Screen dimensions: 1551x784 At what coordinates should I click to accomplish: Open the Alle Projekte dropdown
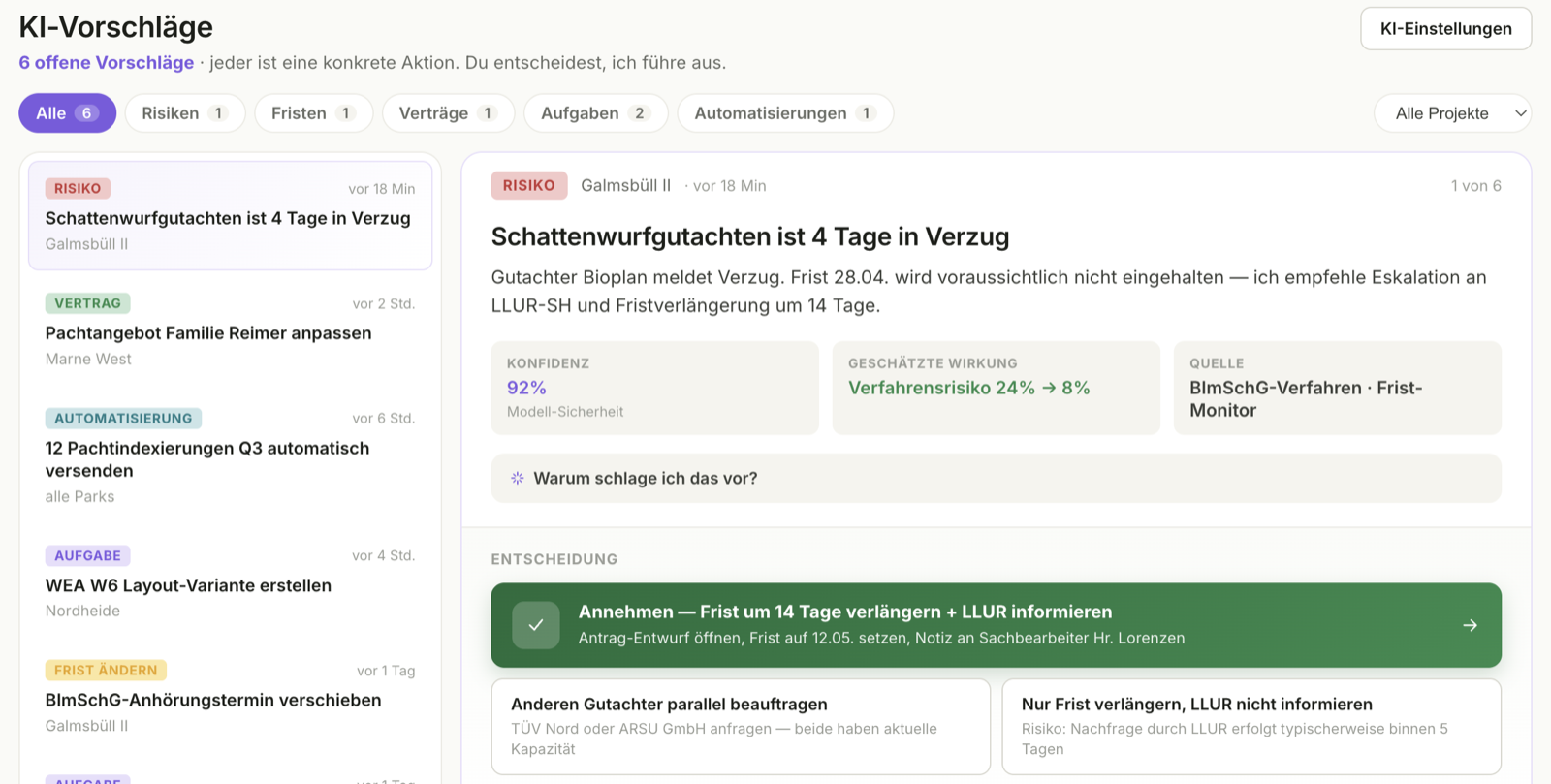[x=1452, y=113]
